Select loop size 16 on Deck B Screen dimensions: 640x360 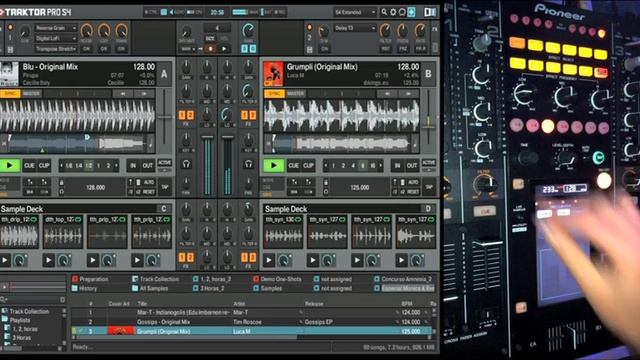[x=373, y=166]
